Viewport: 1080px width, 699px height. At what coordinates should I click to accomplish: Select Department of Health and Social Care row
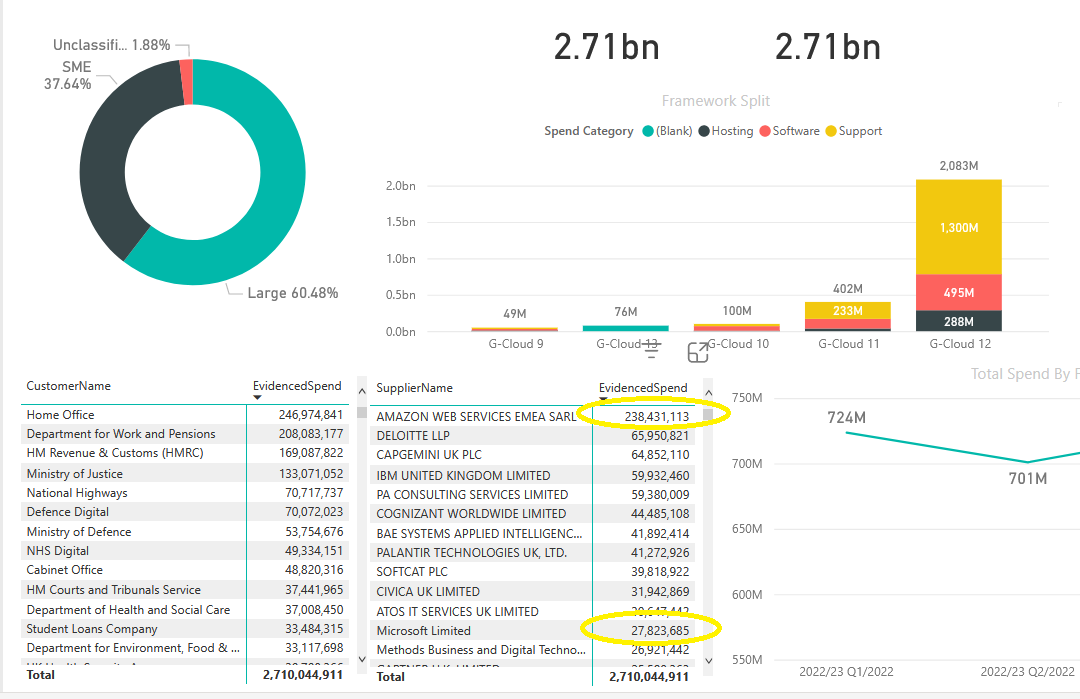click(185, 609)
